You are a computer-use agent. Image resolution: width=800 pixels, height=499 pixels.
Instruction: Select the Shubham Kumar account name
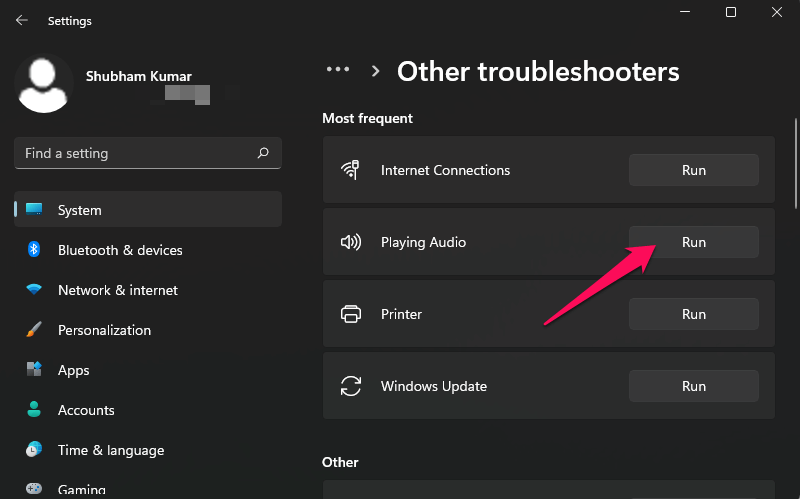pyautogui.click(x=137, y=75)
